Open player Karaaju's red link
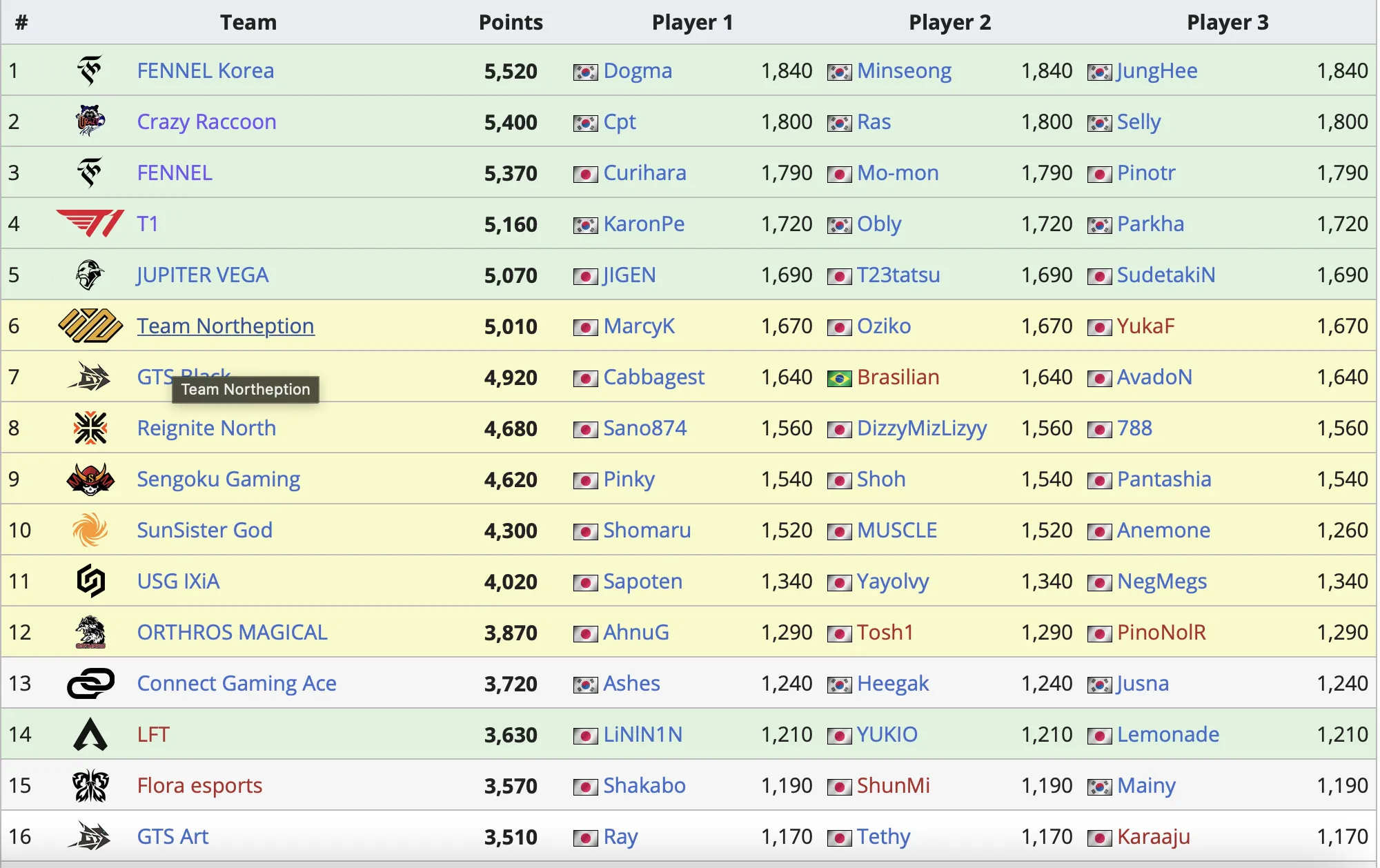 tap(1154, 836)
